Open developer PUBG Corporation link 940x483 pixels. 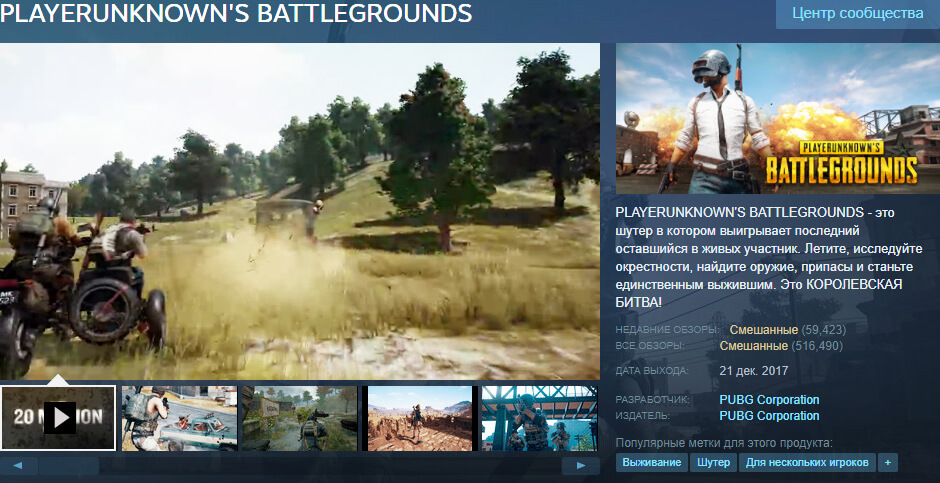pos(769,400)
